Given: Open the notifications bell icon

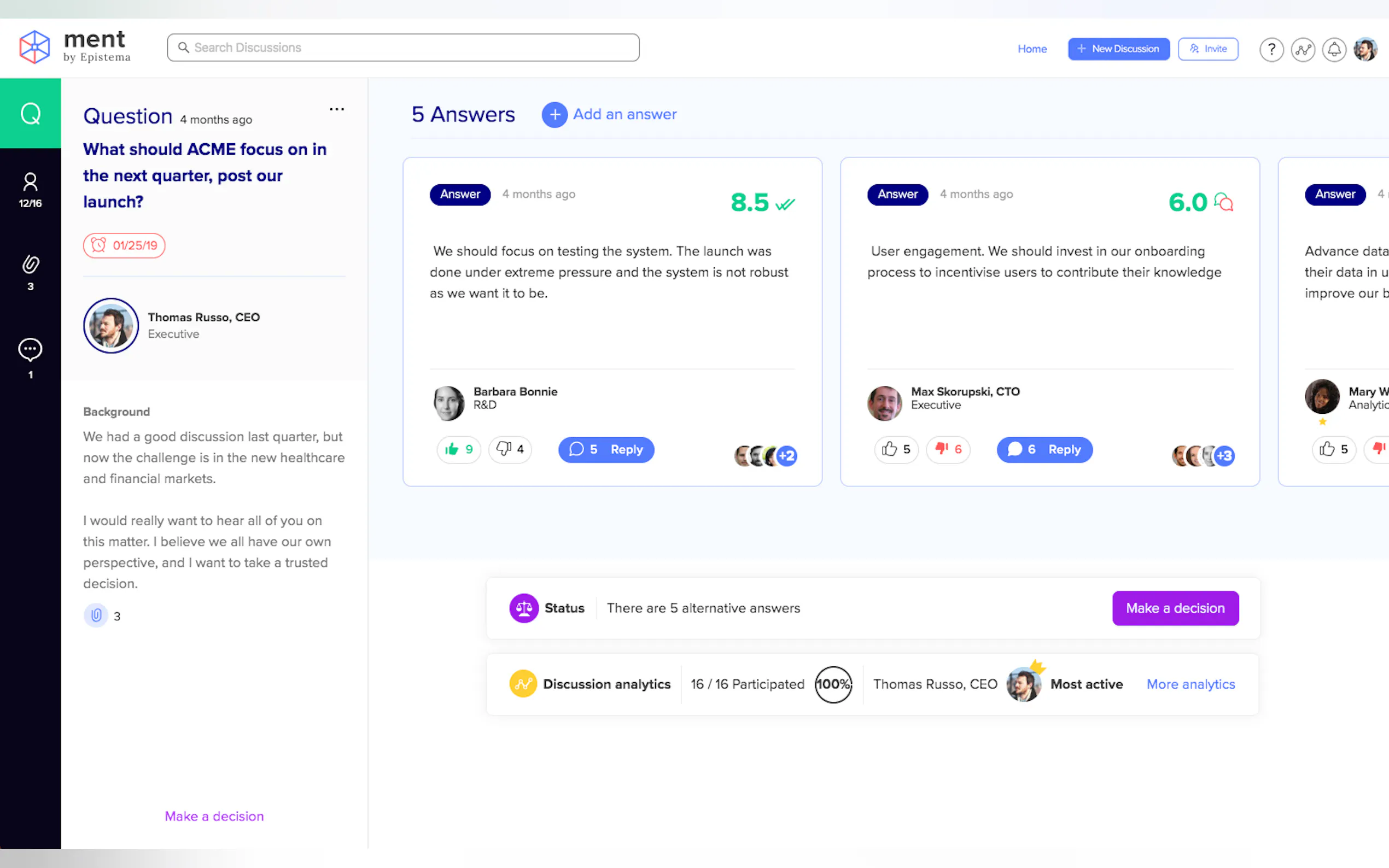Looking at the screenshot, I should (x=1334, y=49).
